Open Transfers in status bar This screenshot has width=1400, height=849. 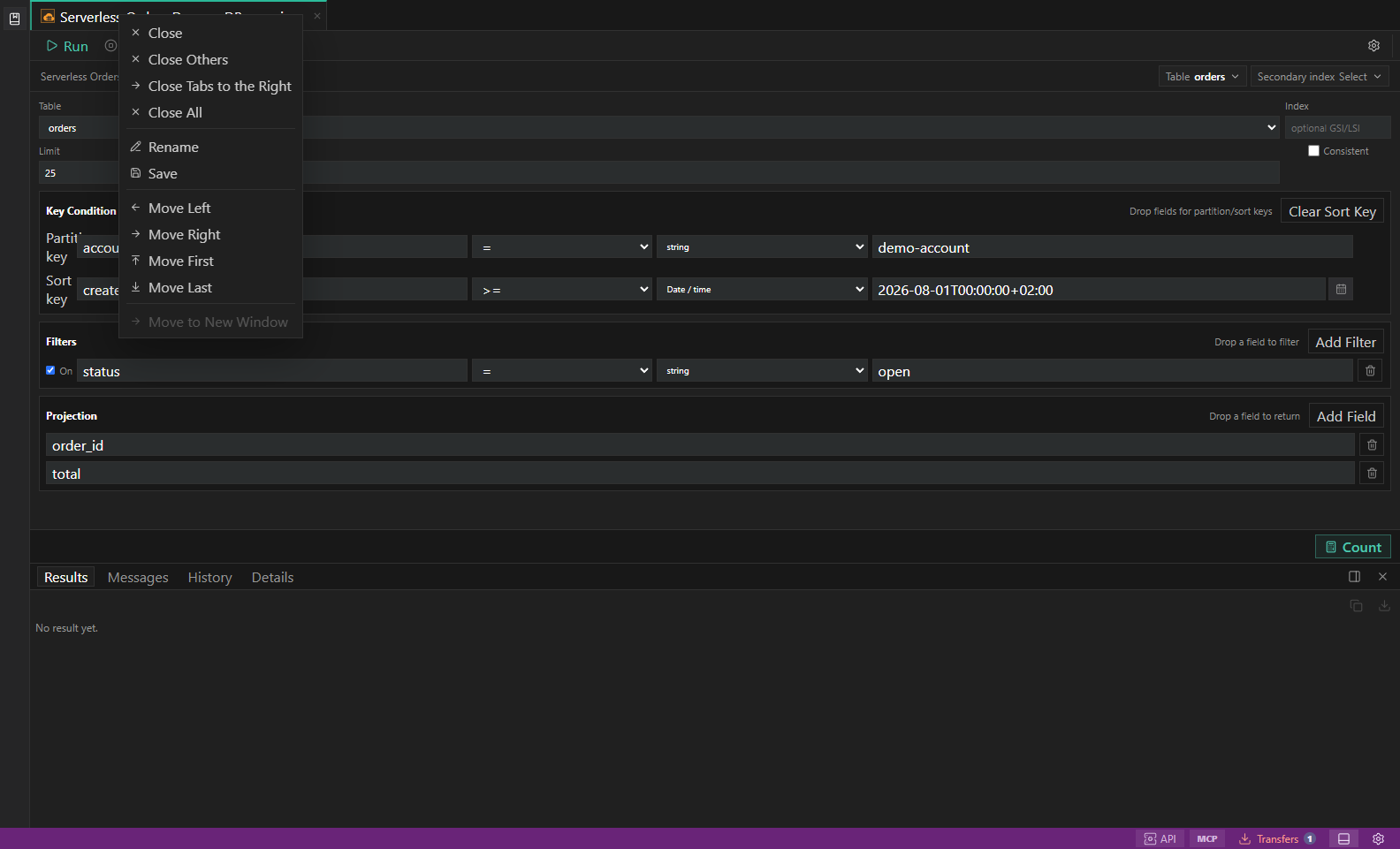pos(1277,839)
